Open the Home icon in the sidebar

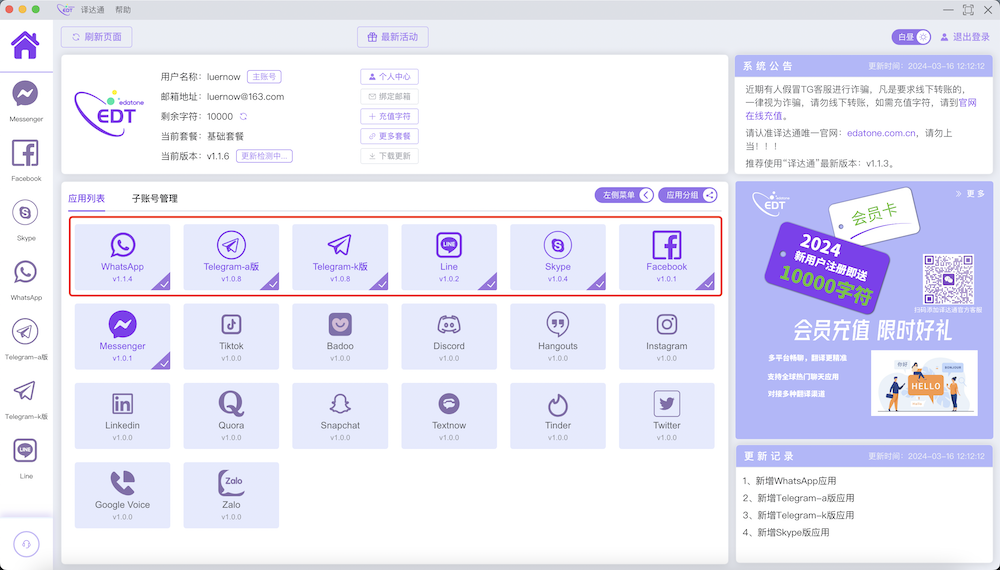pos(25,45)
